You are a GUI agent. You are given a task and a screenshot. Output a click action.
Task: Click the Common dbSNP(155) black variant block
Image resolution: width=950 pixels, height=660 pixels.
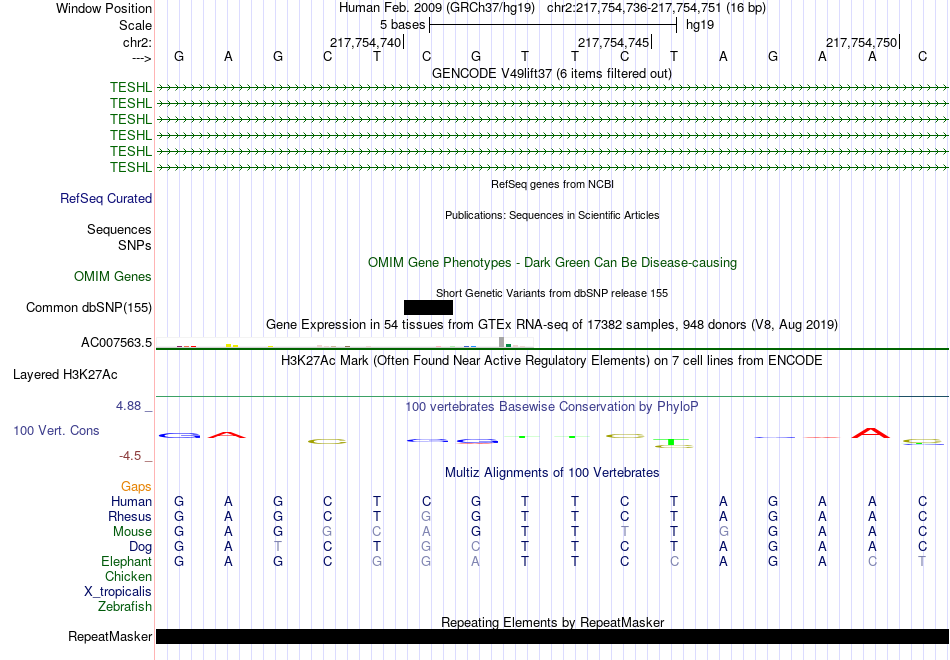[428, 307]
